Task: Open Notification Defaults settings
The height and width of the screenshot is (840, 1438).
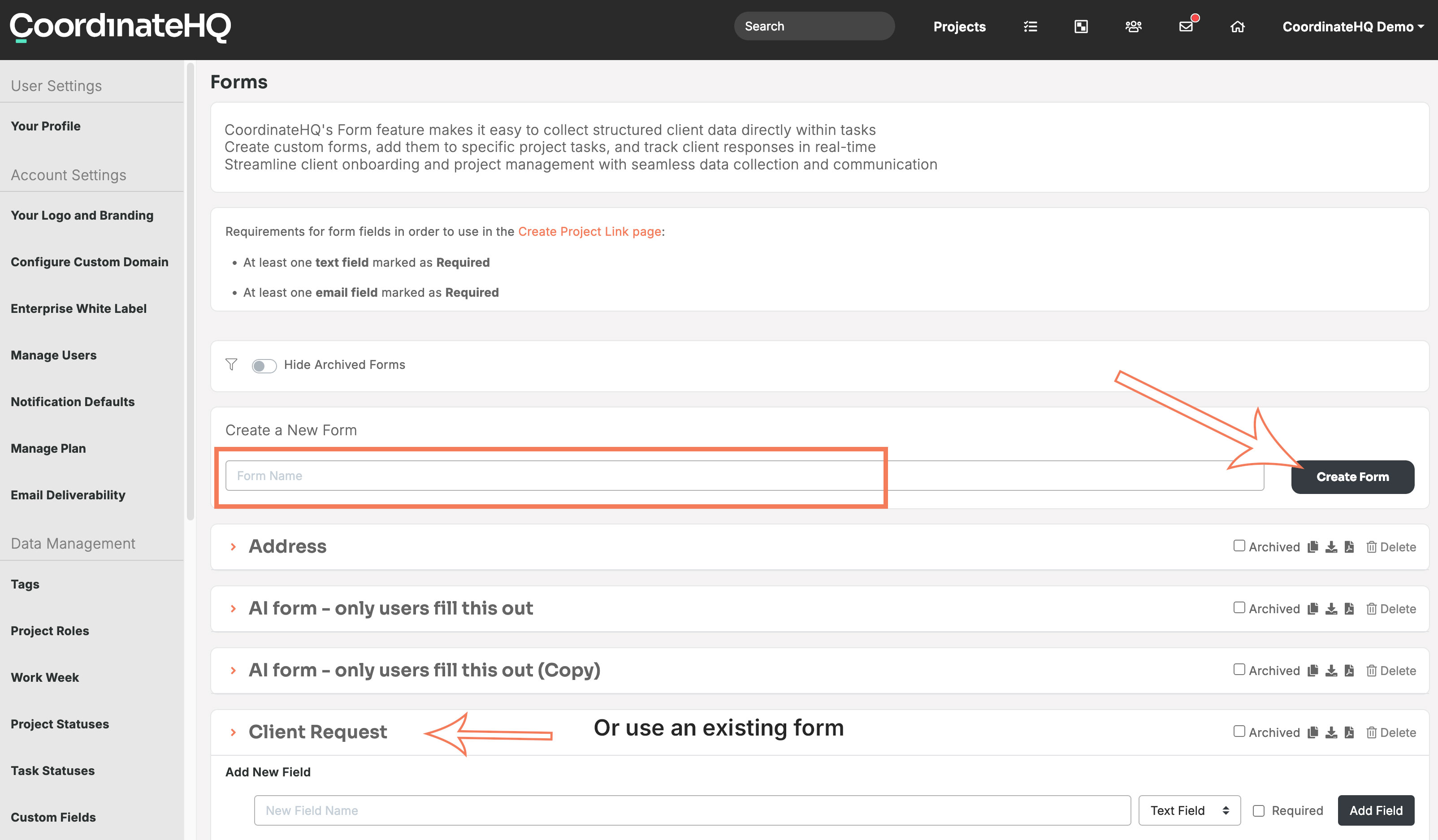Action: click(73, 402)
